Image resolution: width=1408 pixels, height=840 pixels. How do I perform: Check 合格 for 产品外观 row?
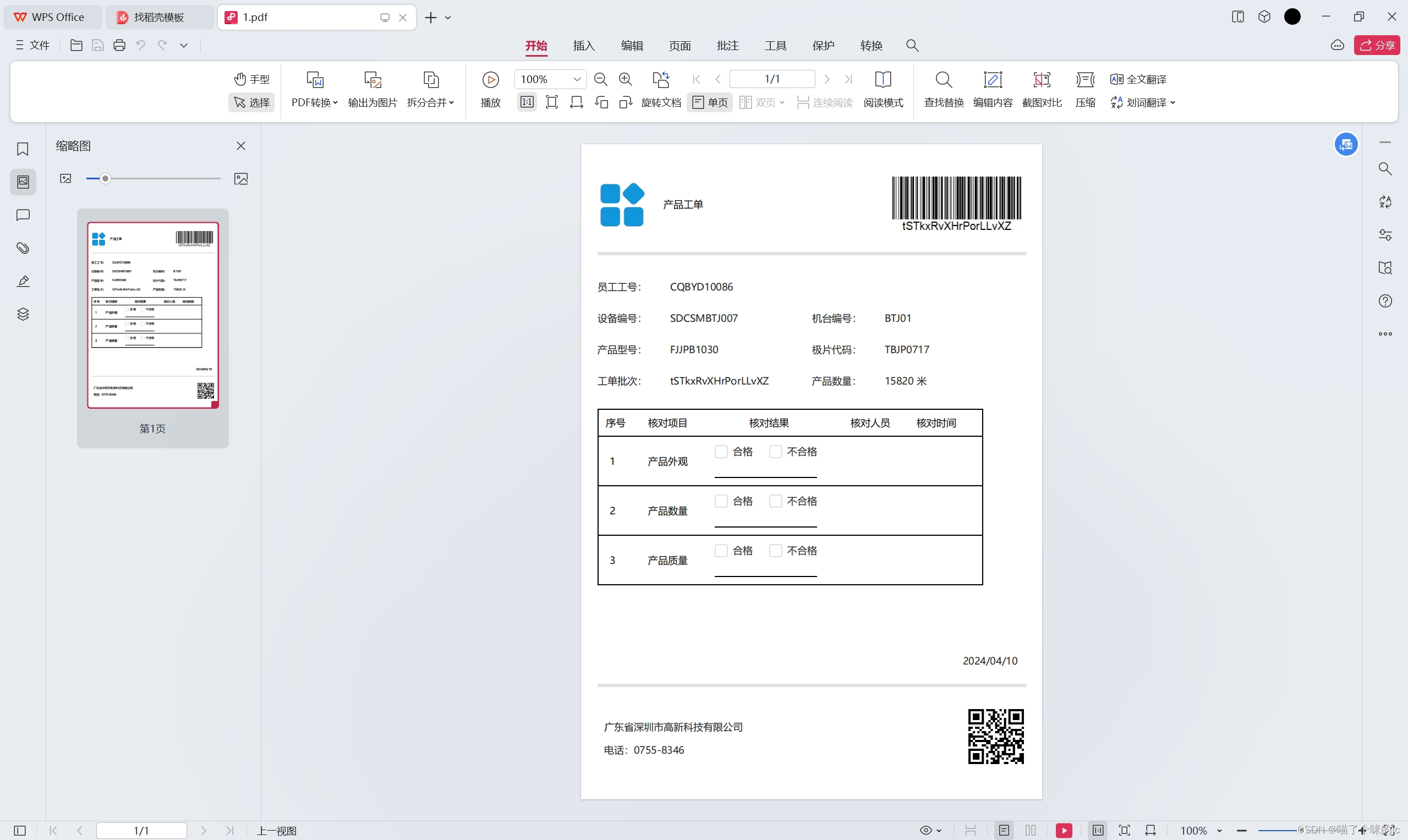coord(721,452)
